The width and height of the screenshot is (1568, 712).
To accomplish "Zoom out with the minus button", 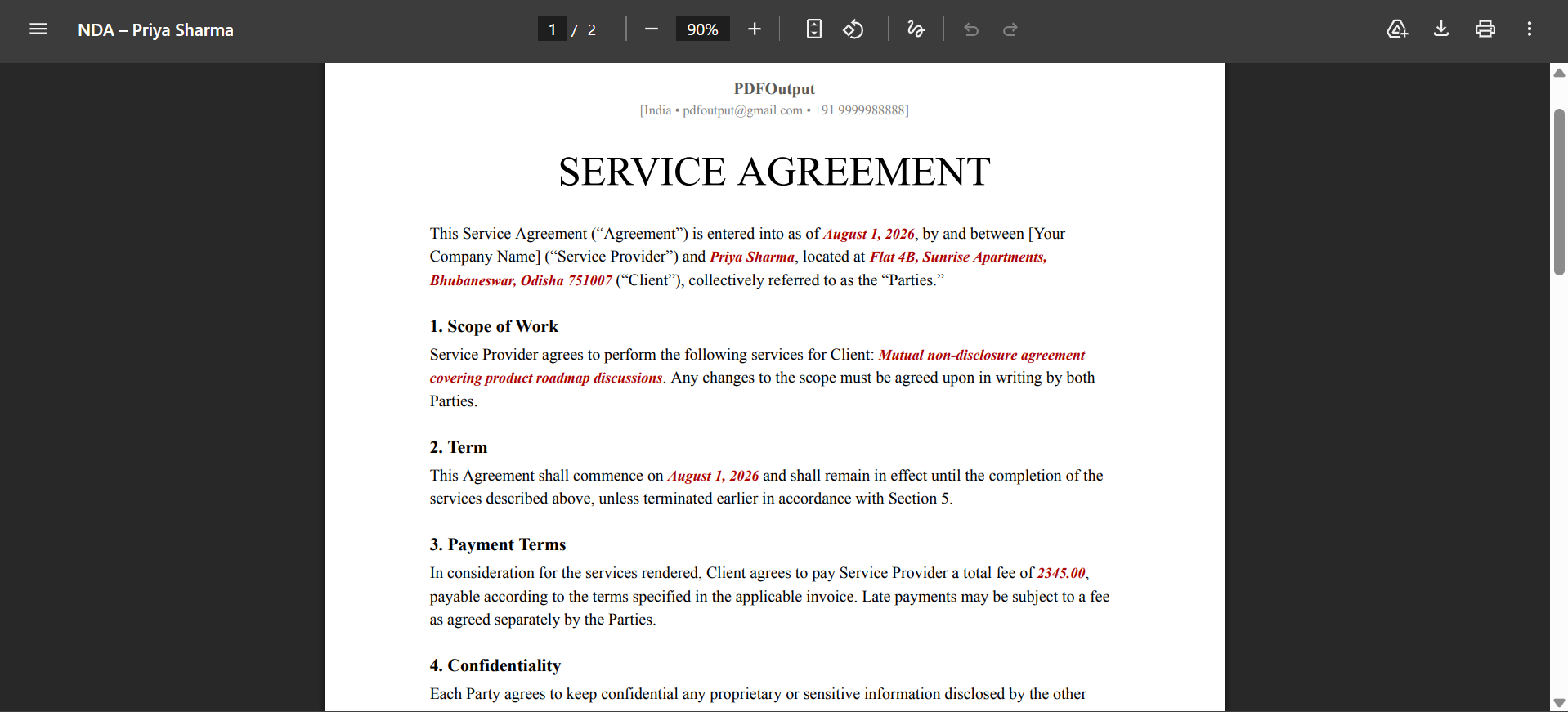I will coord(652,29).
